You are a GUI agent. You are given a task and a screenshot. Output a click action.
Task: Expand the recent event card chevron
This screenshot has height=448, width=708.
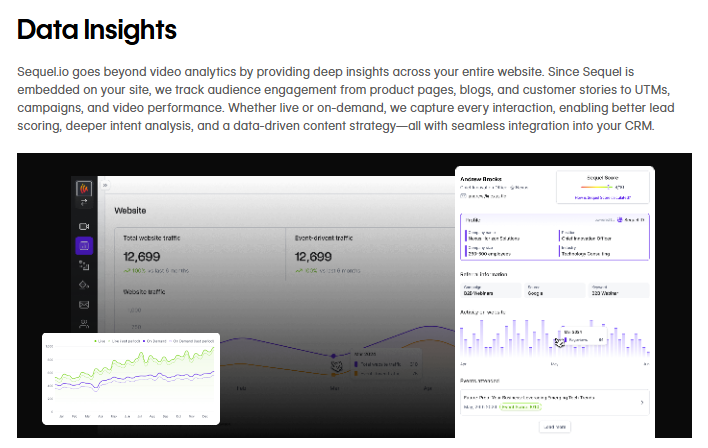coord(641,402)
